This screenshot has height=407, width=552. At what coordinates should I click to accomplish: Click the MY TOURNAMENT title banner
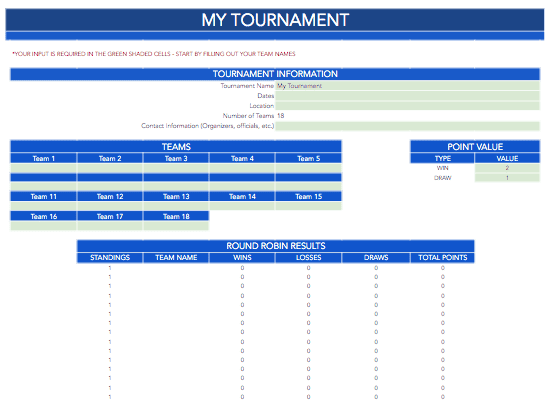point(275,20)
